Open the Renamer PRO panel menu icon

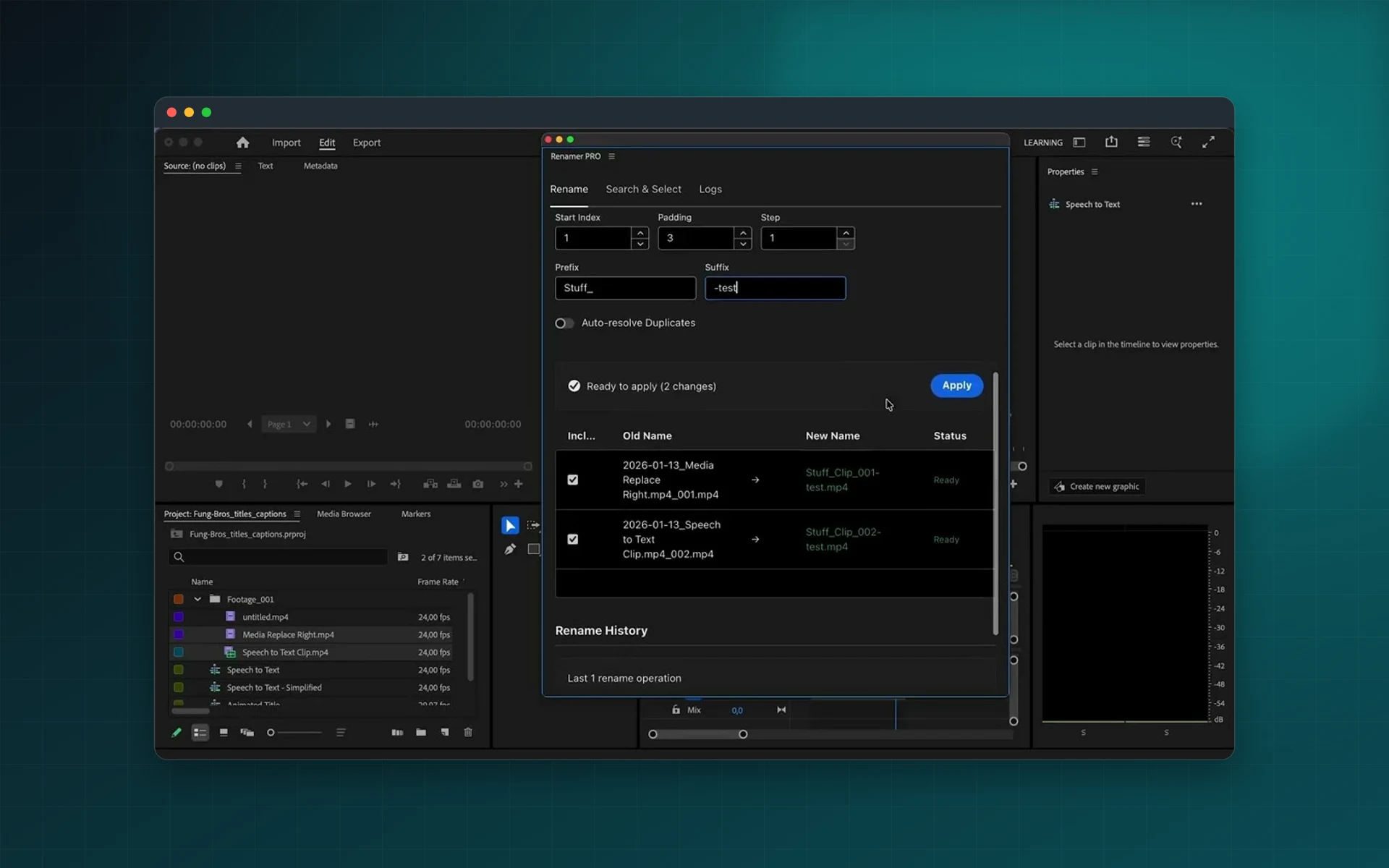pos(611,156)
